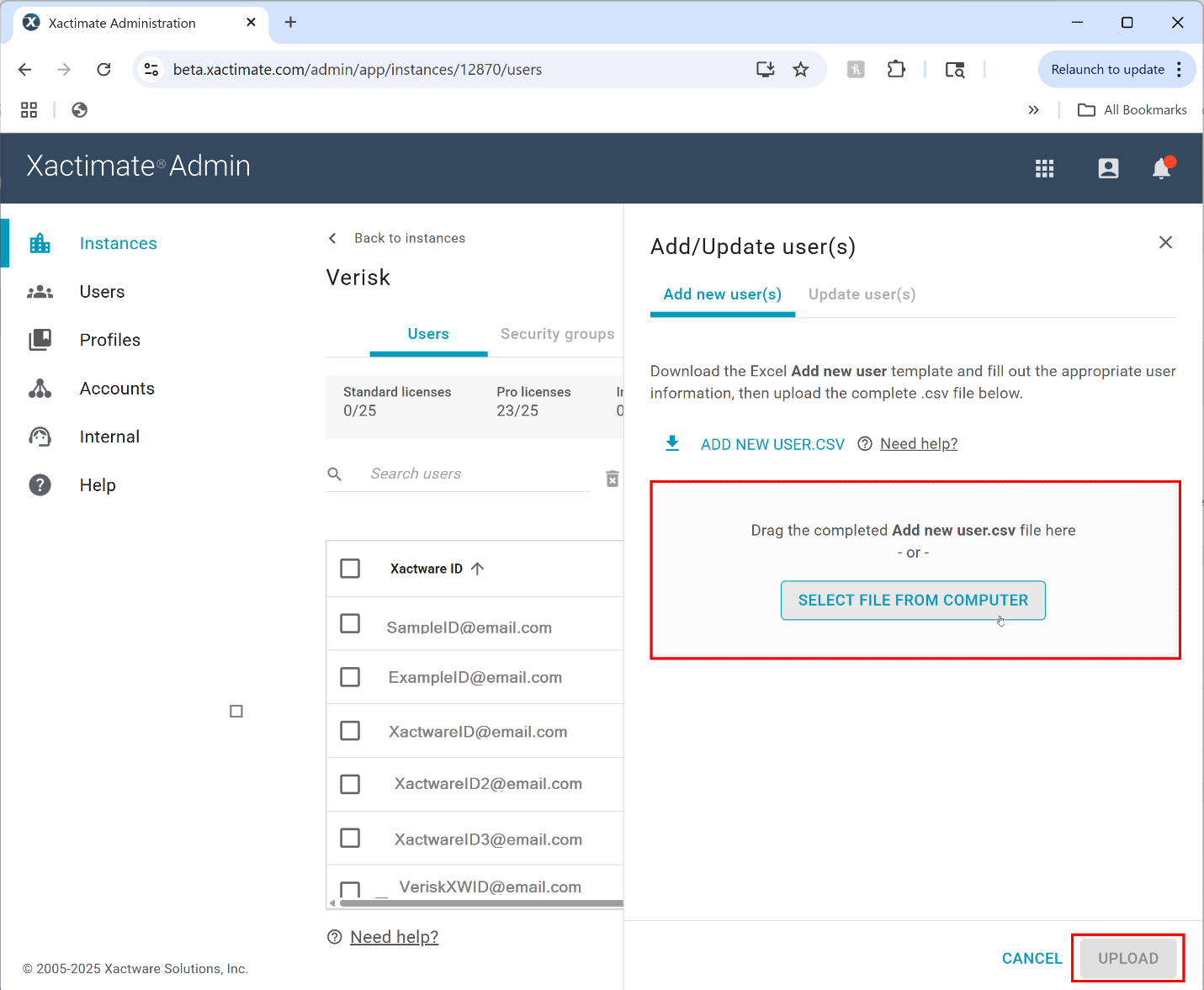Open the account profile icon in header

pyautogui.click(x=1108, y=169)
